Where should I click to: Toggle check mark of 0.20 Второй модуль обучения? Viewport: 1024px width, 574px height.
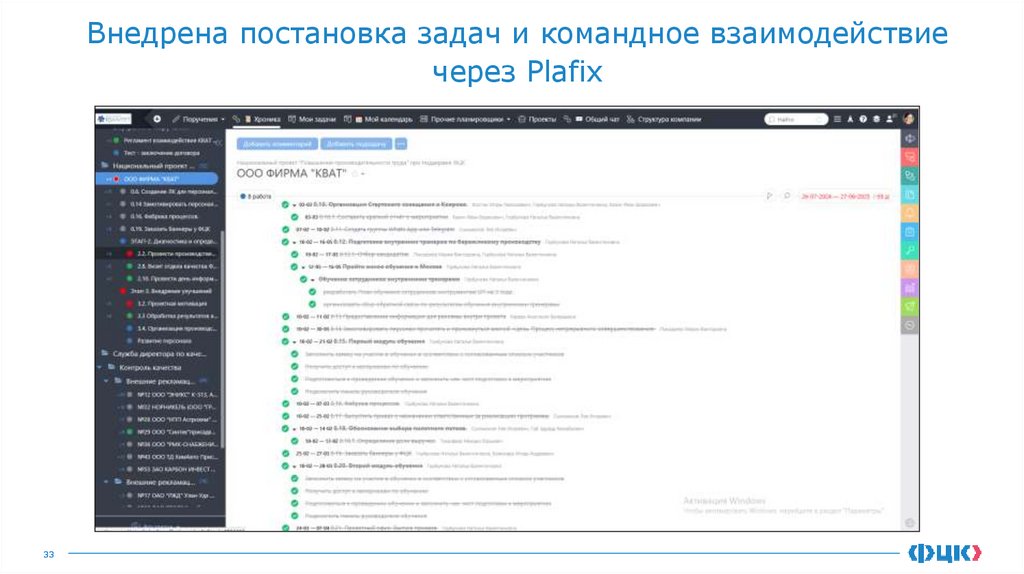(x=285, y=466)
